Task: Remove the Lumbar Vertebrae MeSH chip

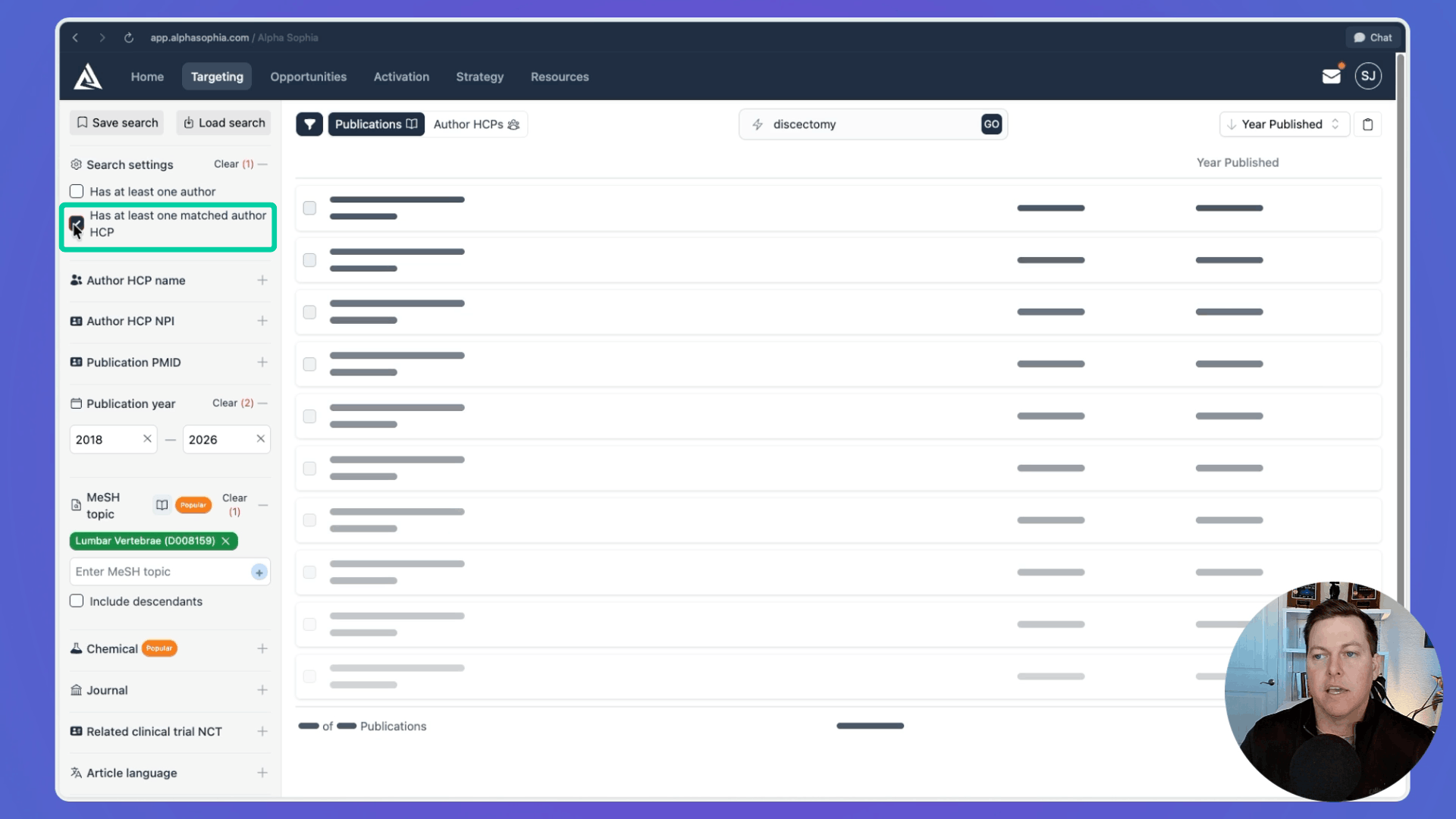Action: point(226,541)
